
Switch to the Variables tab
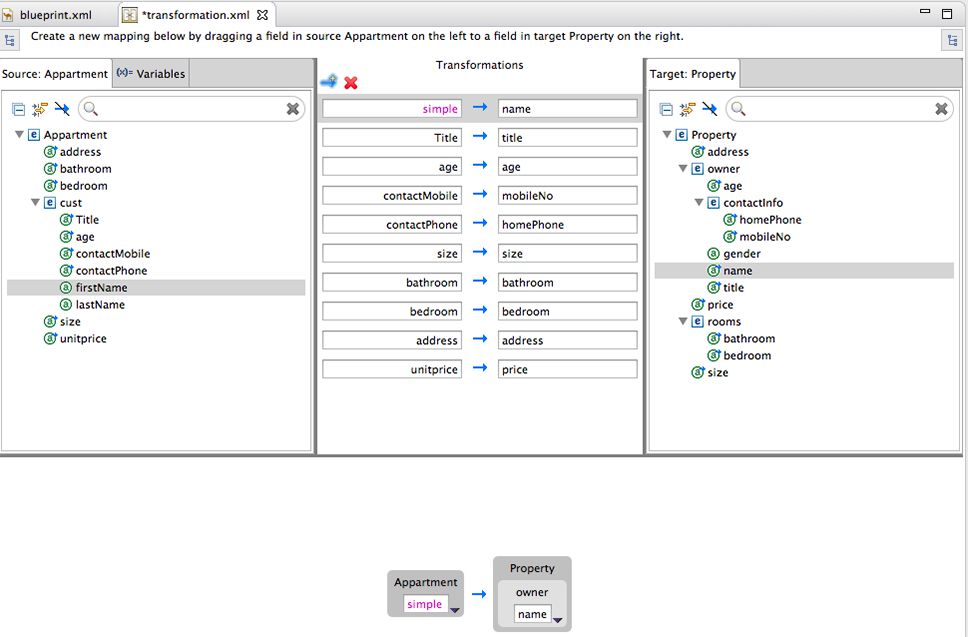tap(150, 73)
